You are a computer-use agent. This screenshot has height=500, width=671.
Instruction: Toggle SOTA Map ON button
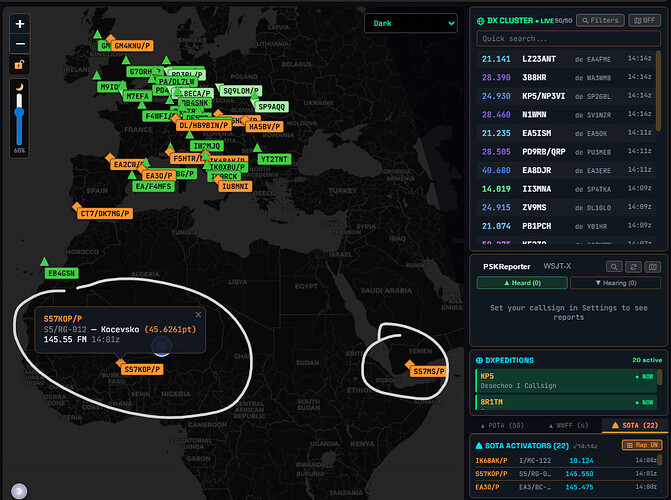tap(643, 444)
